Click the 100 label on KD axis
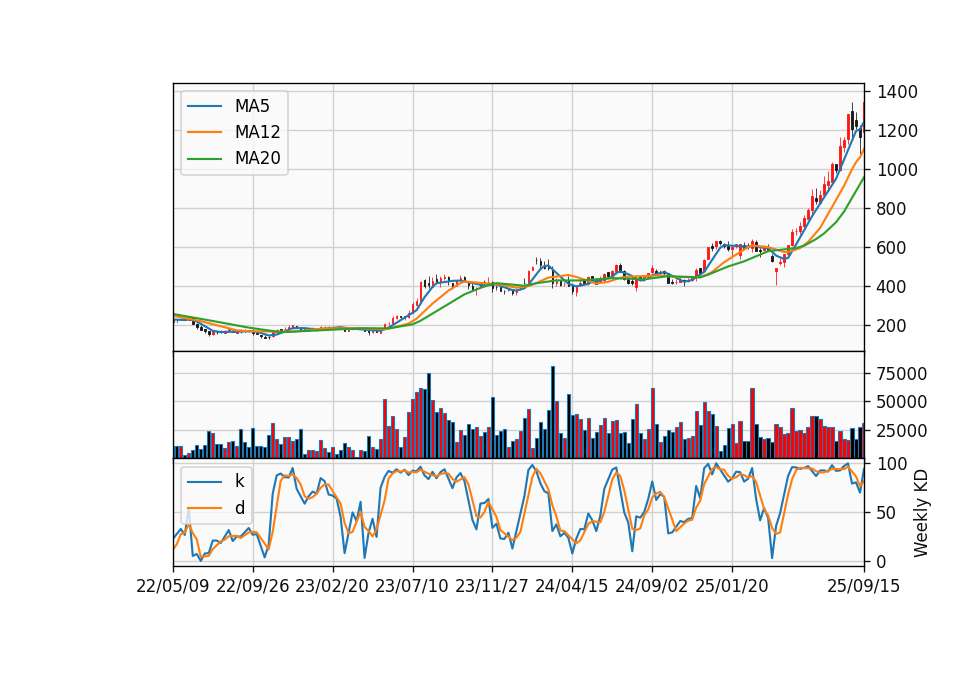The image size is (960, 690). [x=892, y=464]
